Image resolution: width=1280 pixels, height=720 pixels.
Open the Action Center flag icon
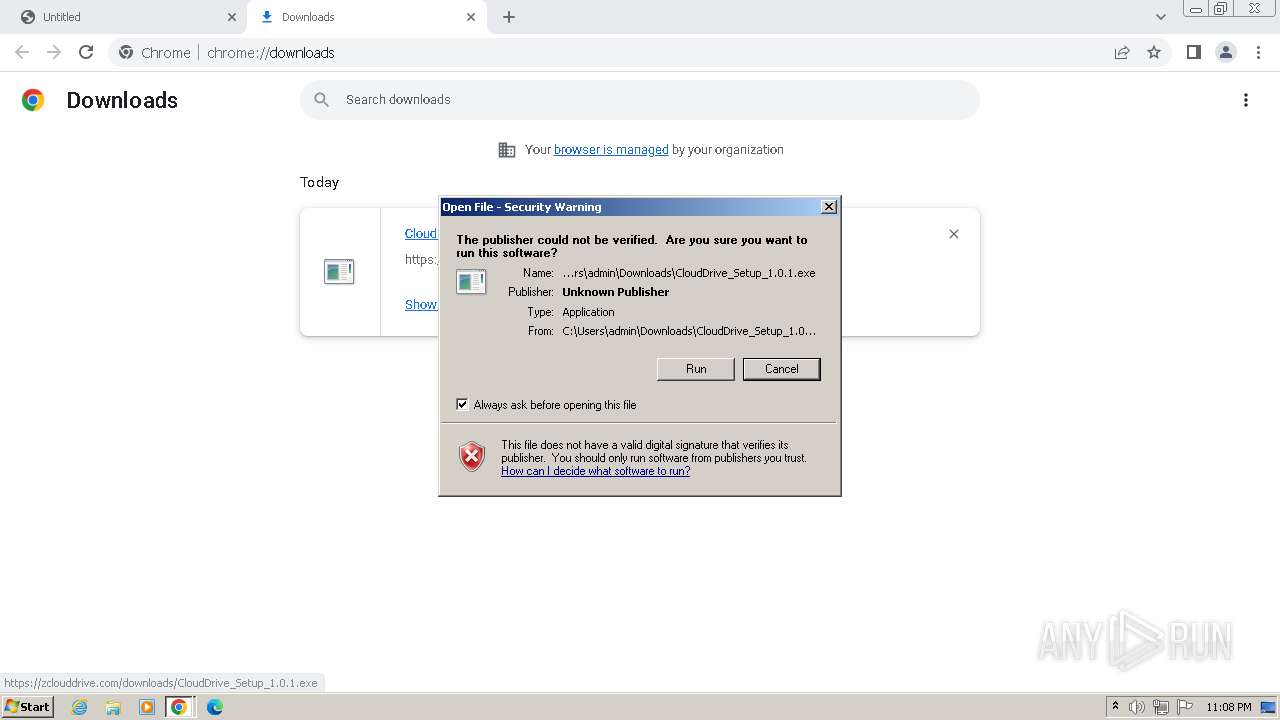click(x=1185, y=707)
